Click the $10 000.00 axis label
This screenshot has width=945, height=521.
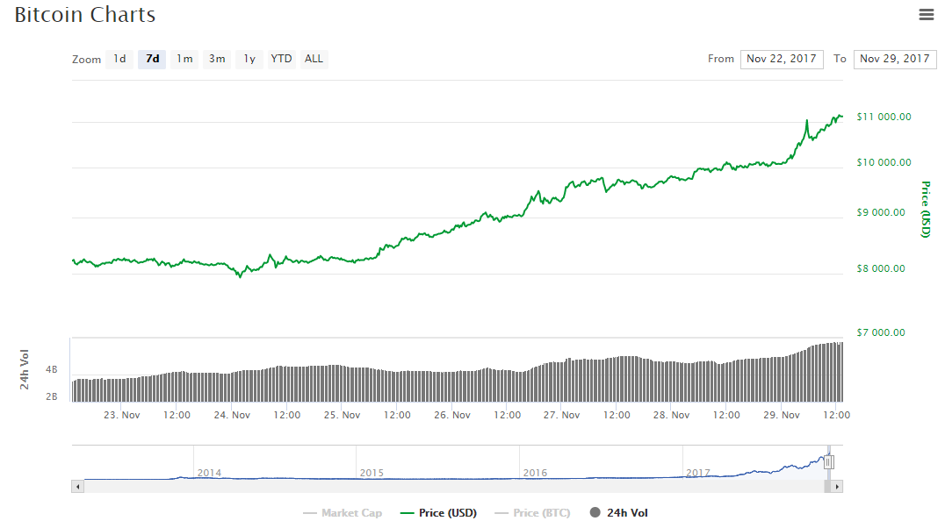(884, 163)
